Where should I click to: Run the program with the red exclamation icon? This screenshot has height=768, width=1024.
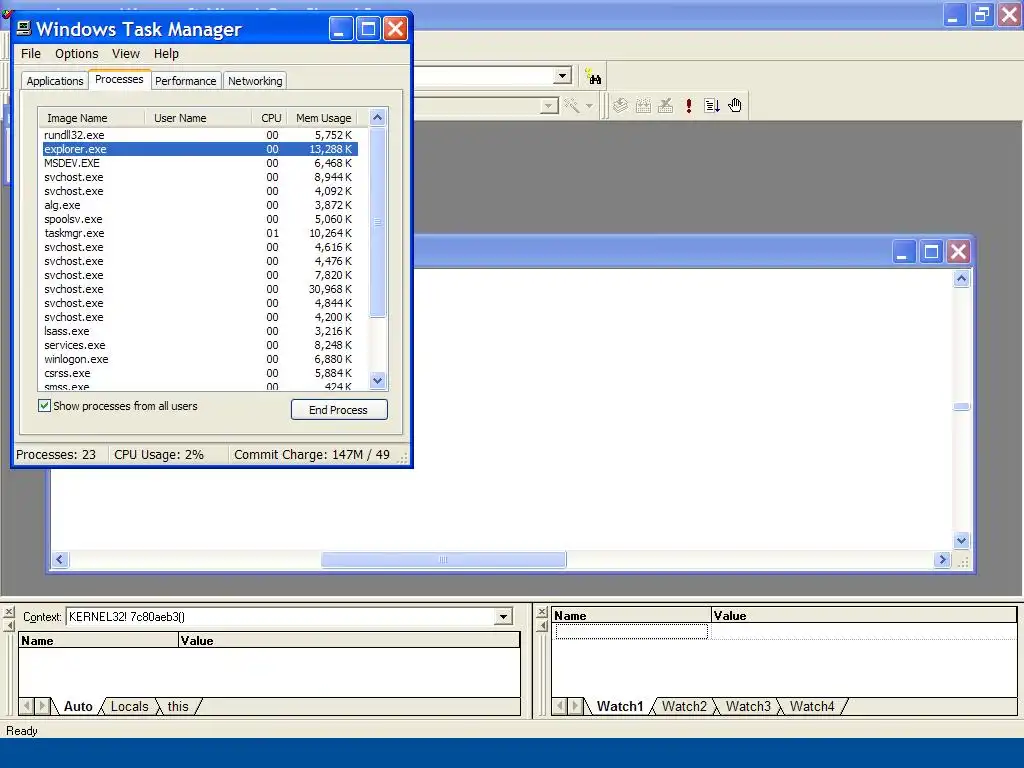tap(688, 106)
